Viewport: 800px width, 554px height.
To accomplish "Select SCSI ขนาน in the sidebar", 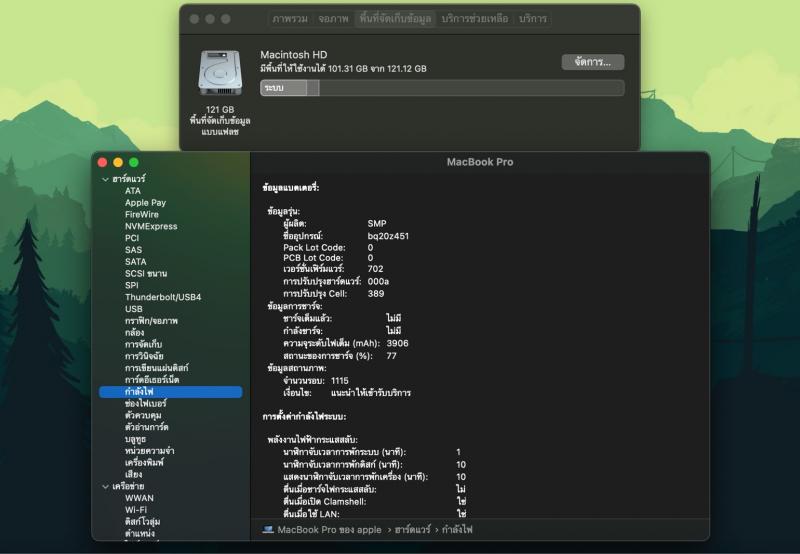I will 146,273.
